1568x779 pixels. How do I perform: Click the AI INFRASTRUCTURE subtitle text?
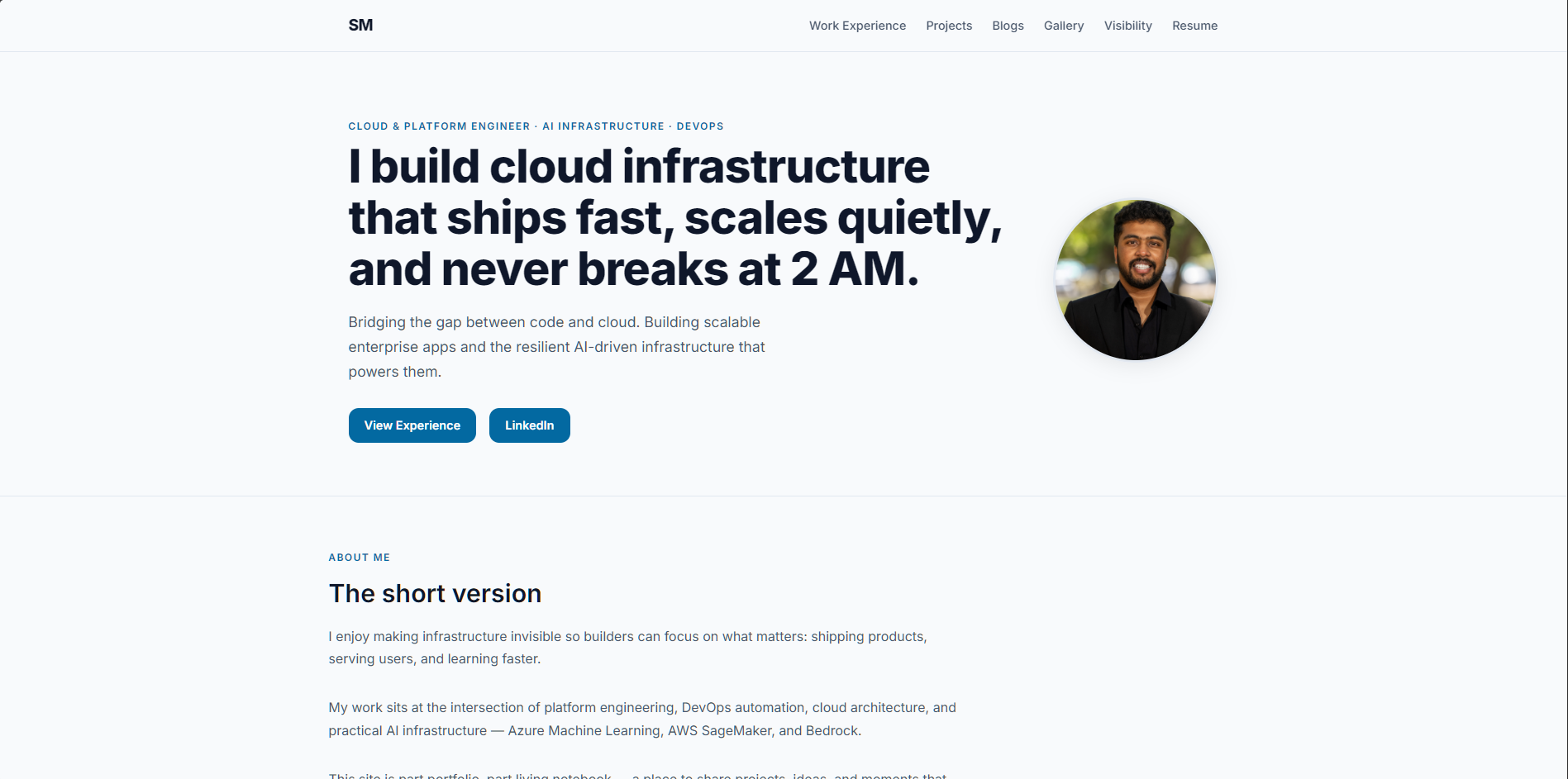tap(603, 126)
